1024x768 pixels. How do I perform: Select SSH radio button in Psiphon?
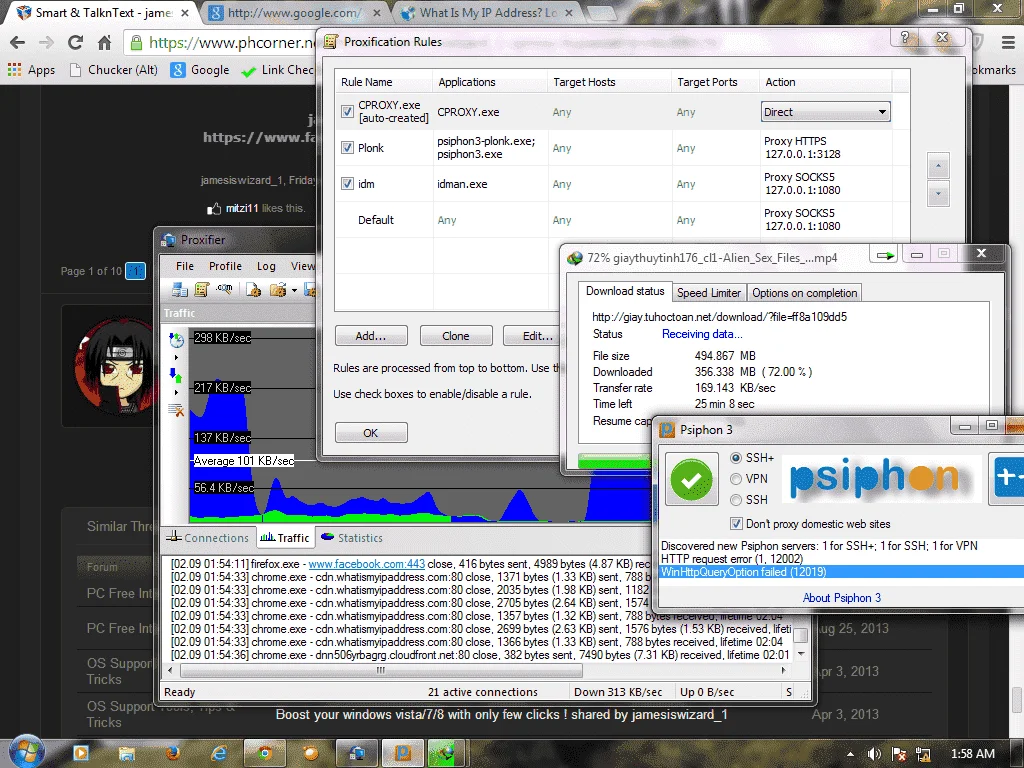coord(736,500)
